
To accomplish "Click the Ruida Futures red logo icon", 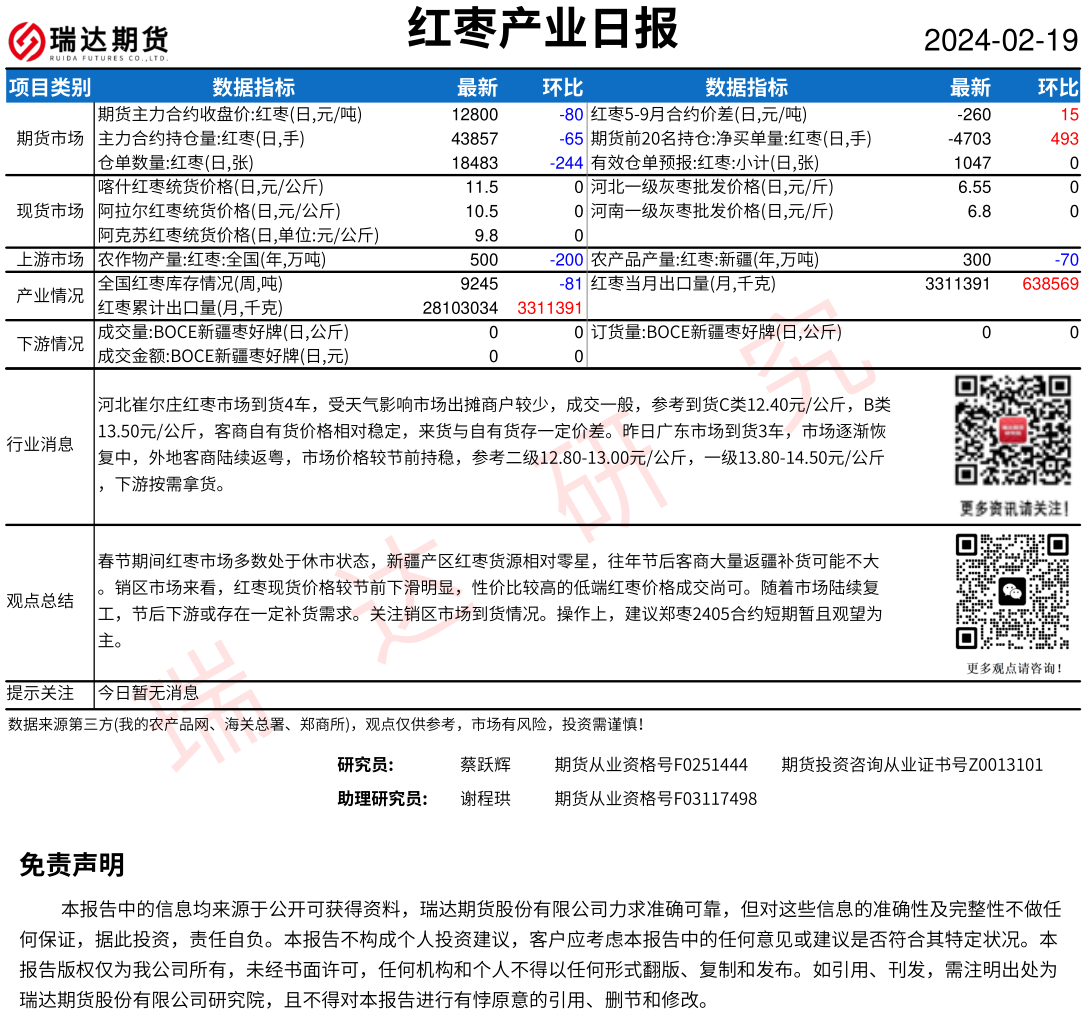I will point(27,40).
